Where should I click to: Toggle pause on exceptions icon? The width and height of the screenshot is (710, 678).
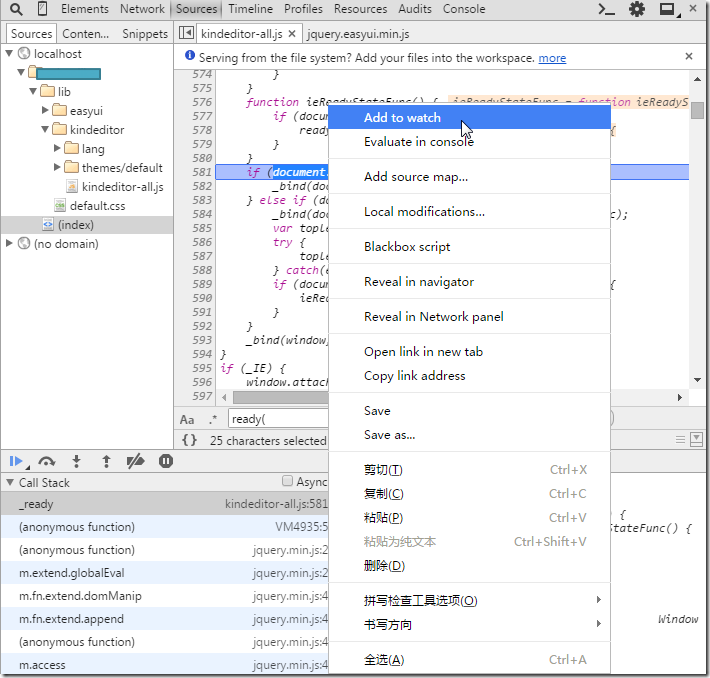(166, 461)
